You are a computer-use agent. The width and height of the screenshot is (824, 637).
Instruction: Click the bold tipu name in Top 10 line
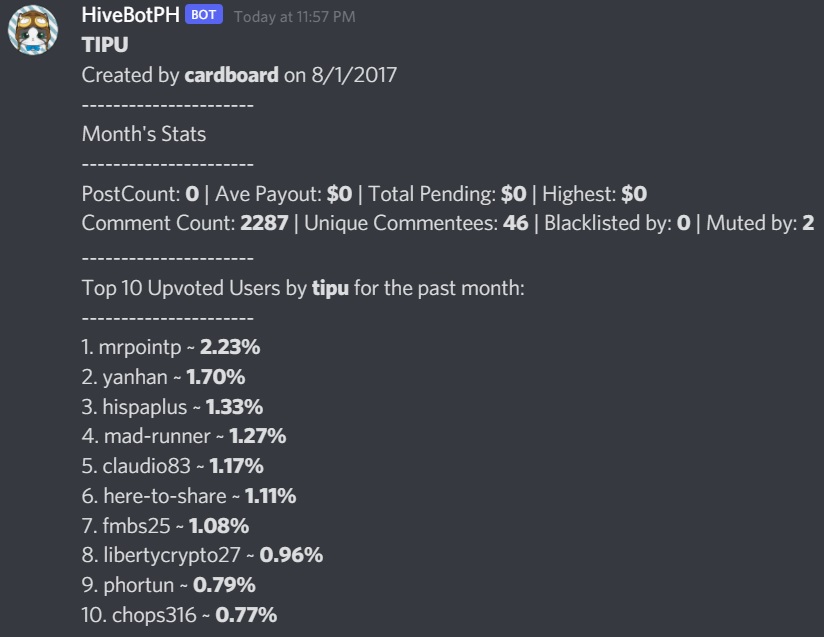click(x=330, y=288)
